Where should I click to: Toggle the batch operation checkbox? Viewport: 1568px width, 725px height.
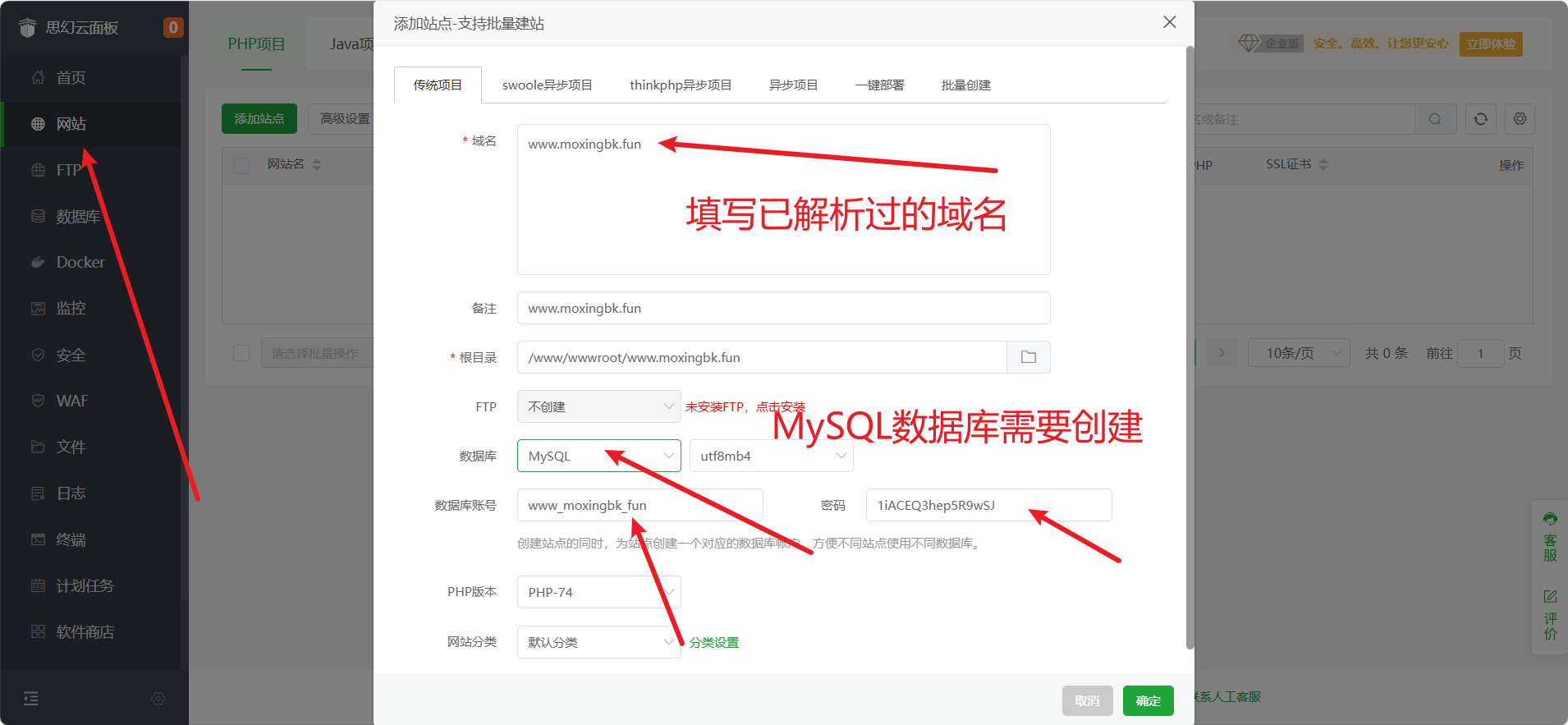click(241, 353)
